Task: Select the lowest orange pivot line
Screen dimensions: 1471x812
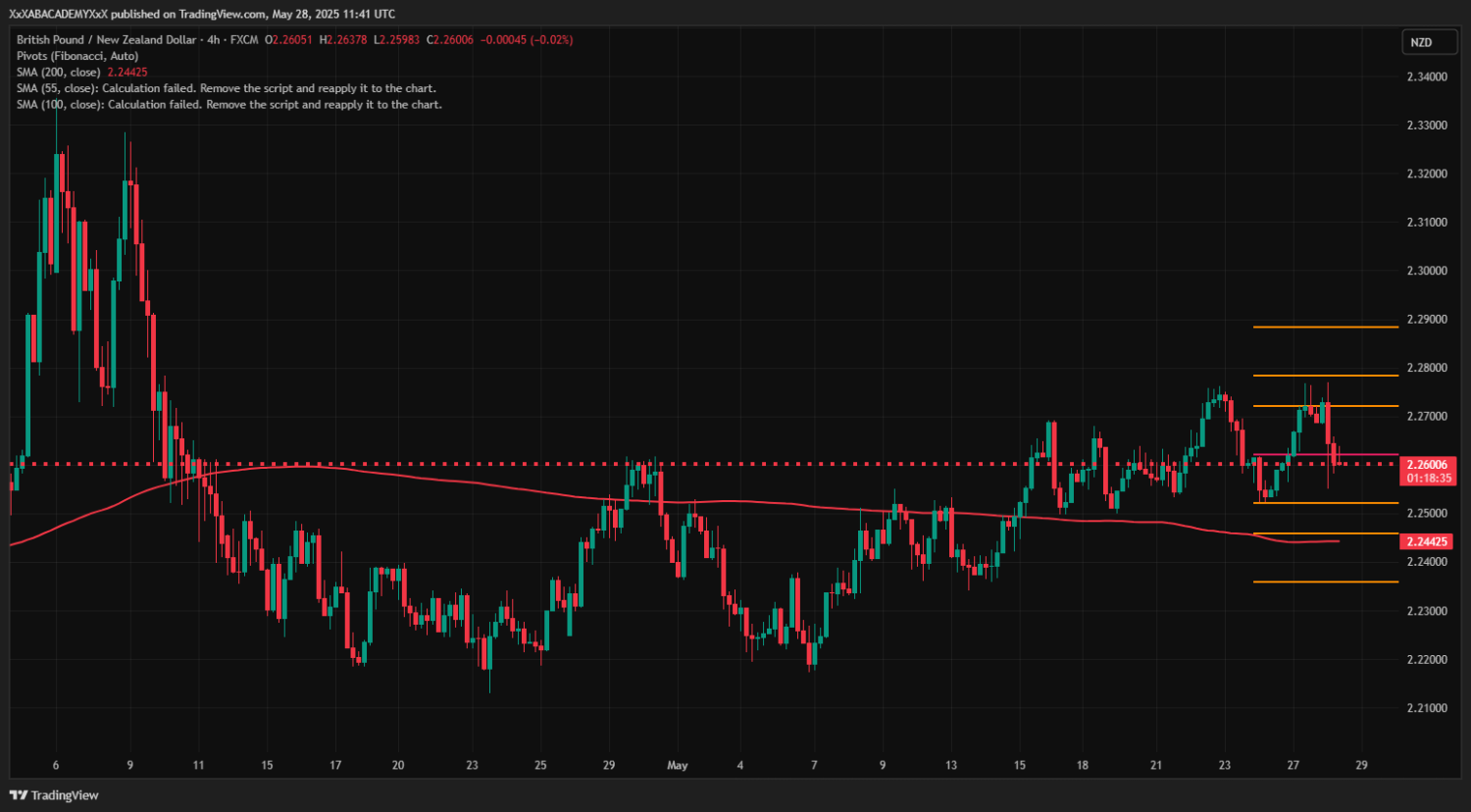Action: coord(1326,582)
